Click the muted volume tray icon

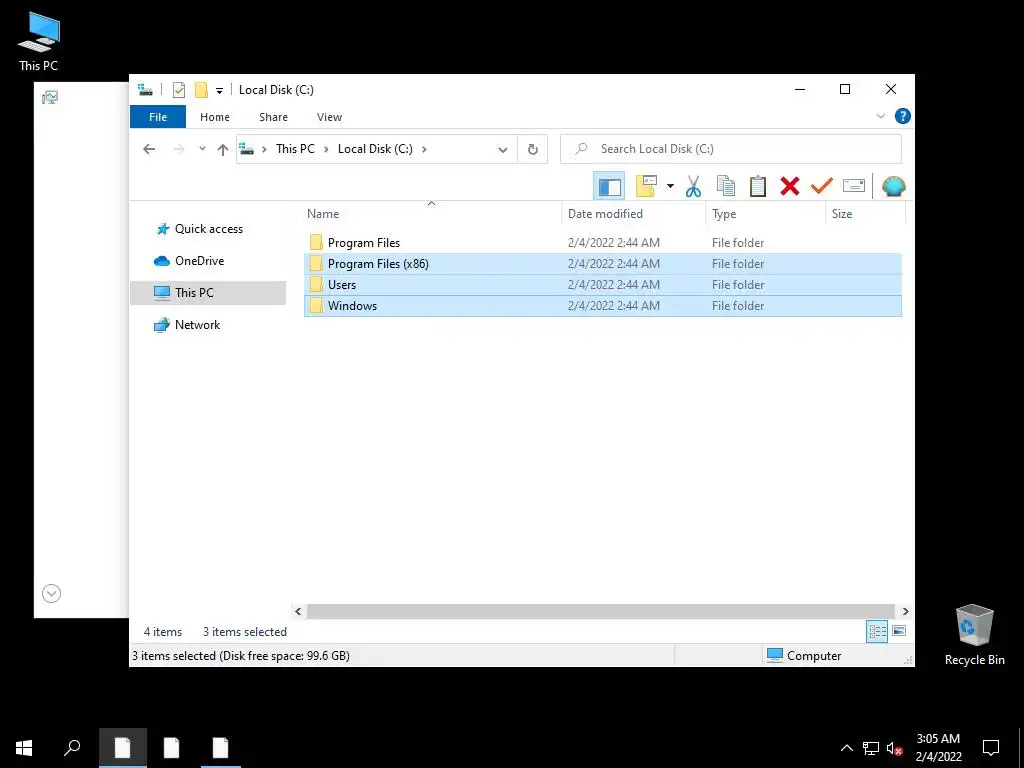click(x=895, y=748)
